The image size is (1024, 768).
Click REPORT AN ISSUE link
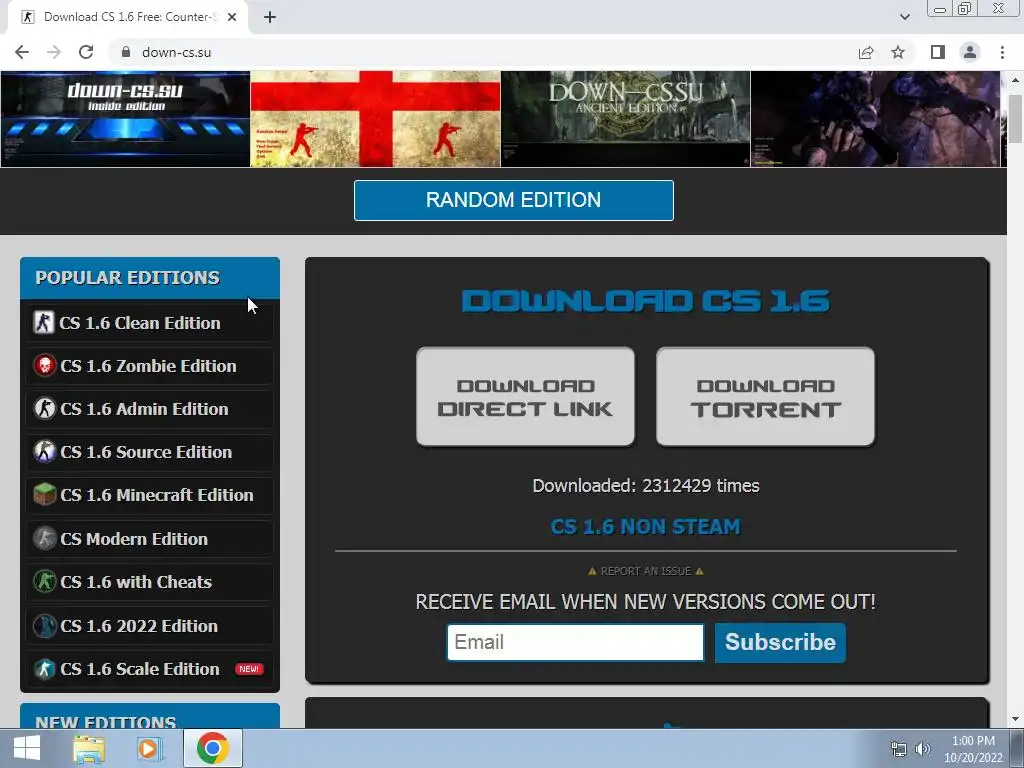click(645, 571)
